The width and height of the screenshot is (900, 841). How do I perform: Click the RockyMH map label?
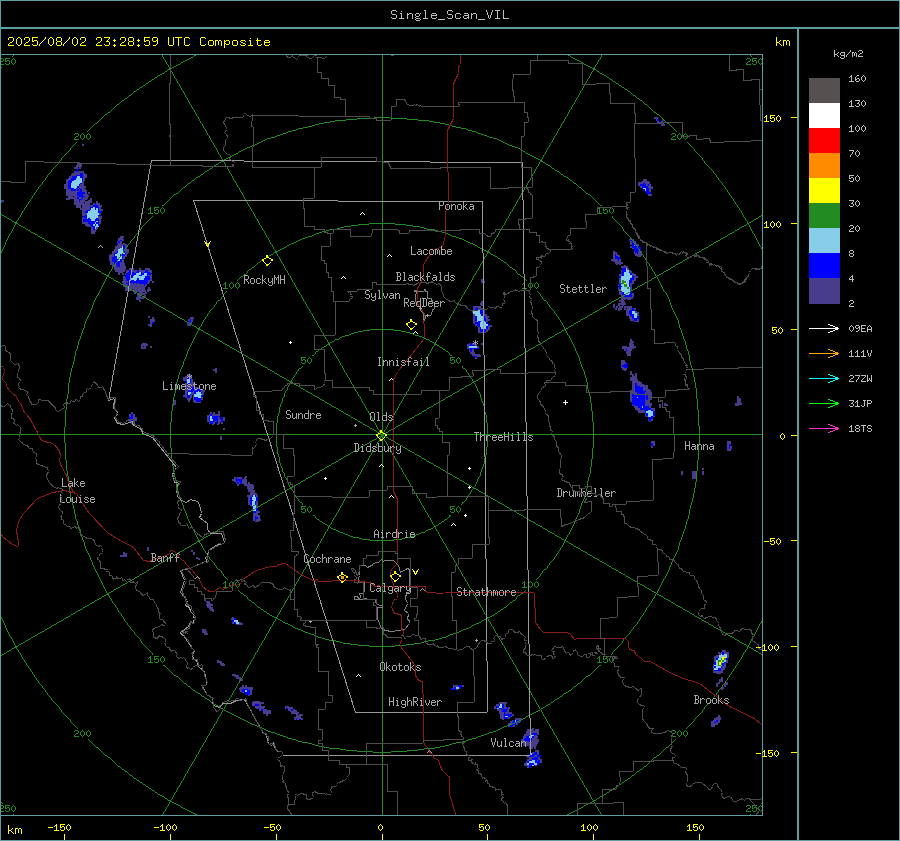[264, 280]
